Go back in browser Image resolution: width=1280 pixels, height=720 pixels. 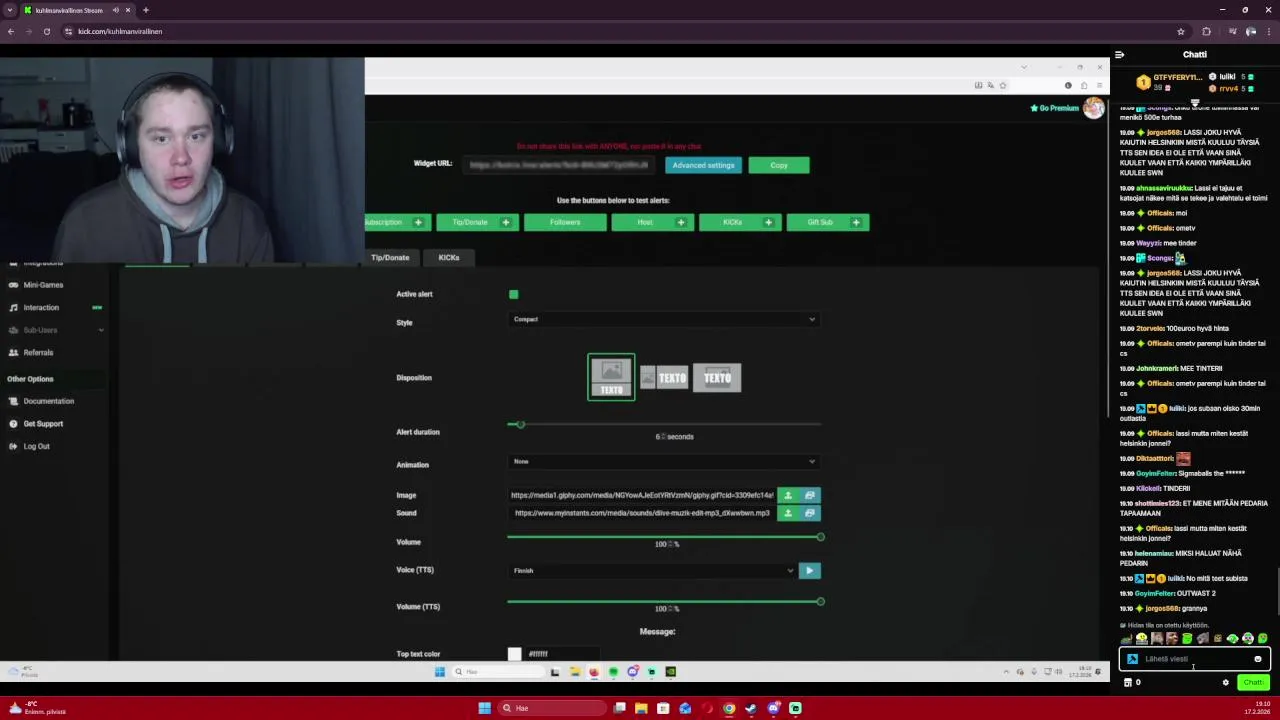11,31
